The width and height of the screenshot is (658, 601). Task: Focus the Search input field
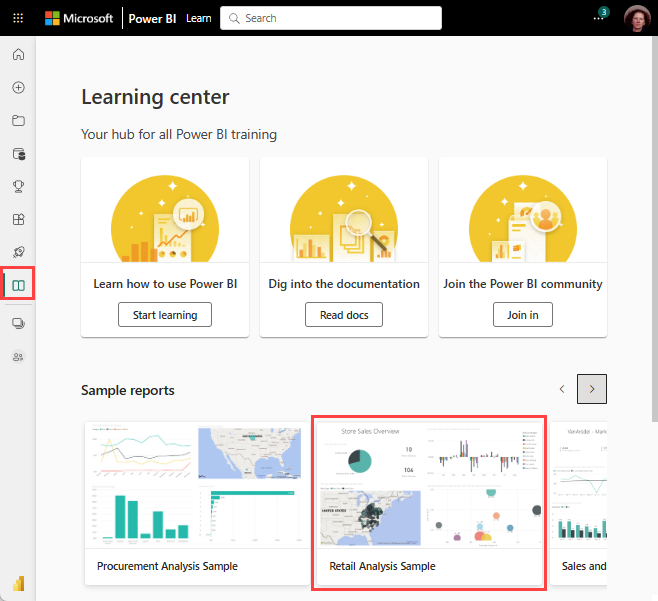point(331,18)
